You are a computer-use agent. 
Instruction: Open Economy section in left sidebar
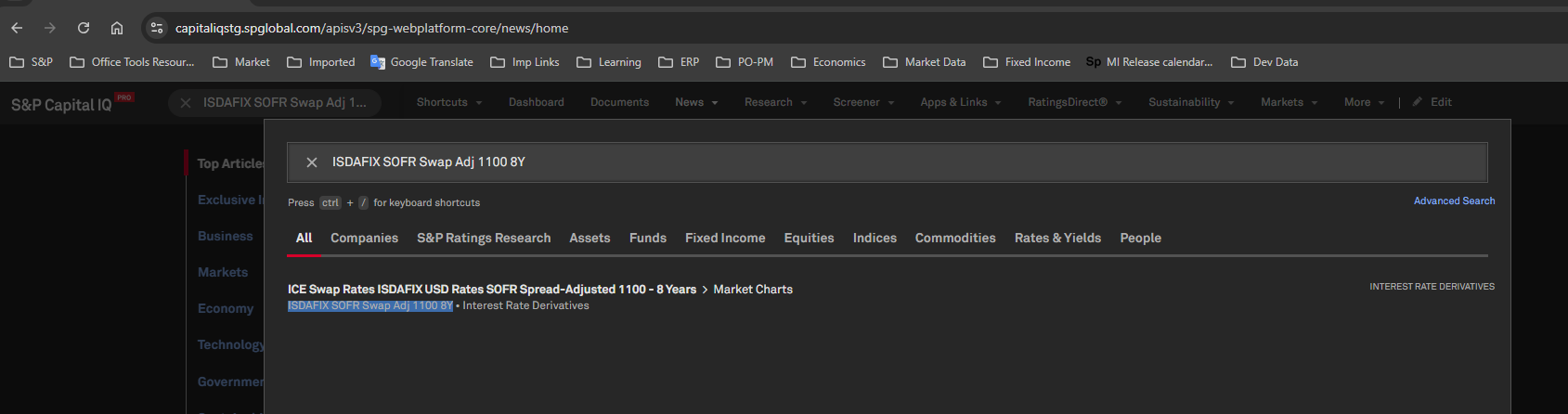pos(226,309)
